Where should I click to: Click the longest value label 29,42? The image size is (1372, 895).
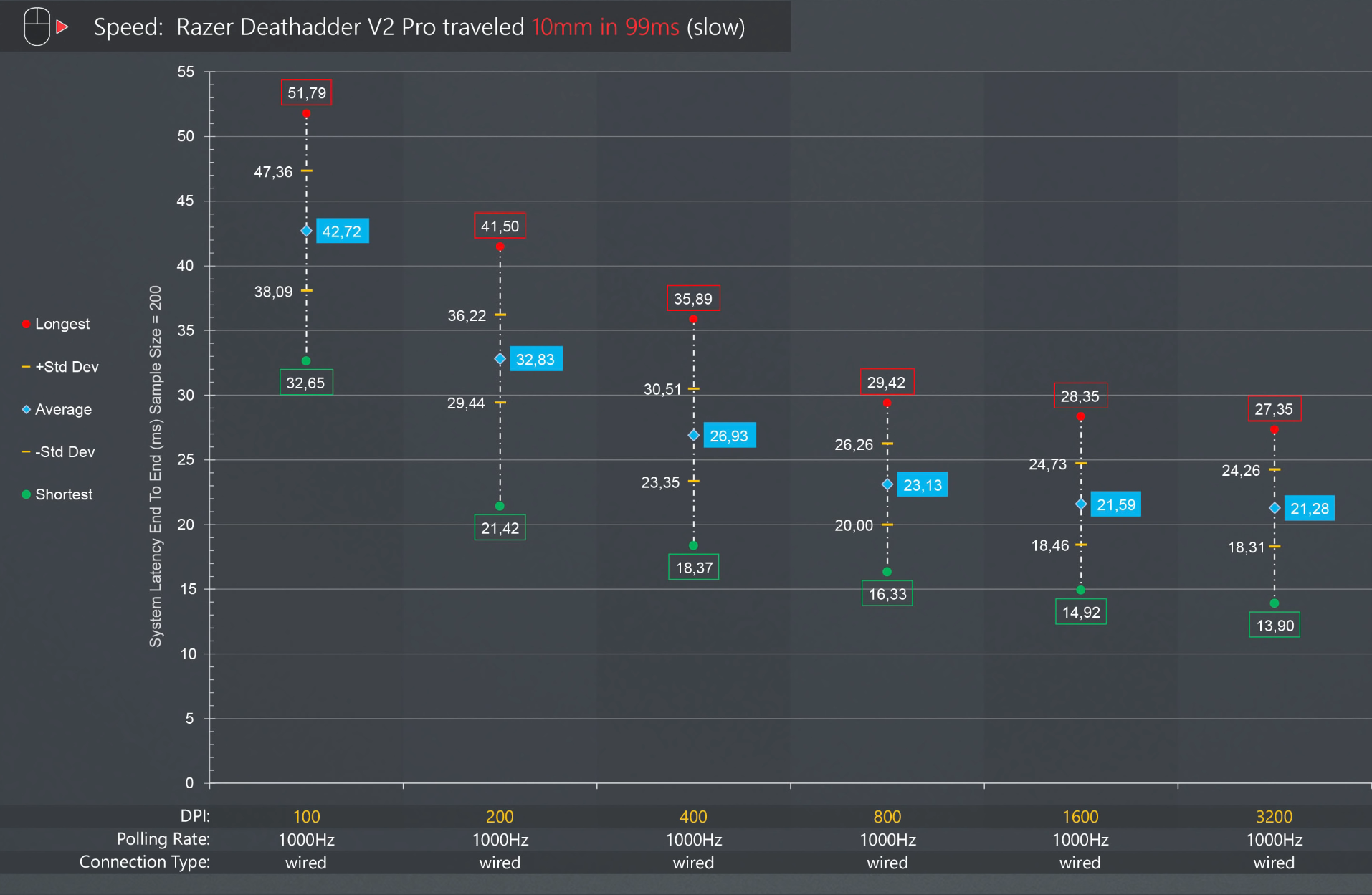click(887, 382)
